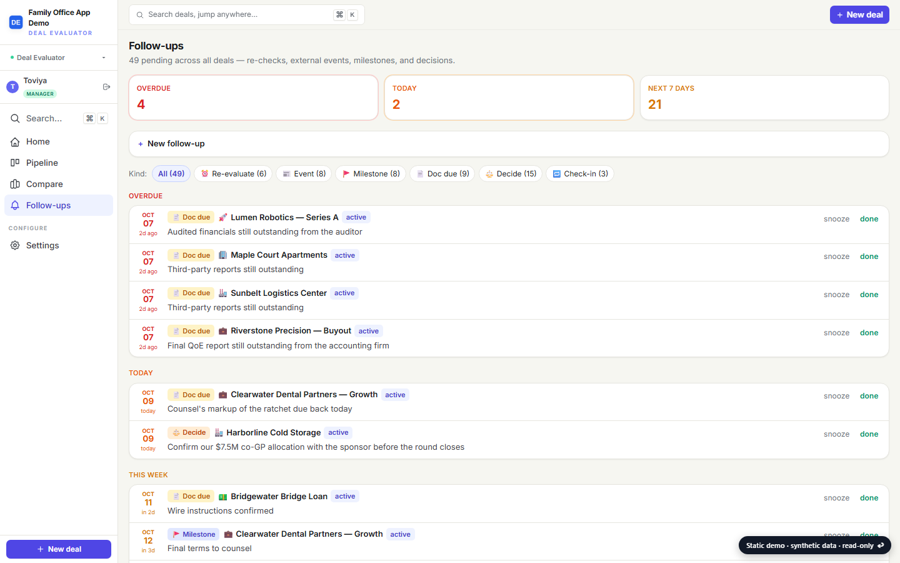The width and height of the screenshot is (900, 563).
Task: Click active badge next to Sunbelt Logistics
Action: (x=344, y=293)
